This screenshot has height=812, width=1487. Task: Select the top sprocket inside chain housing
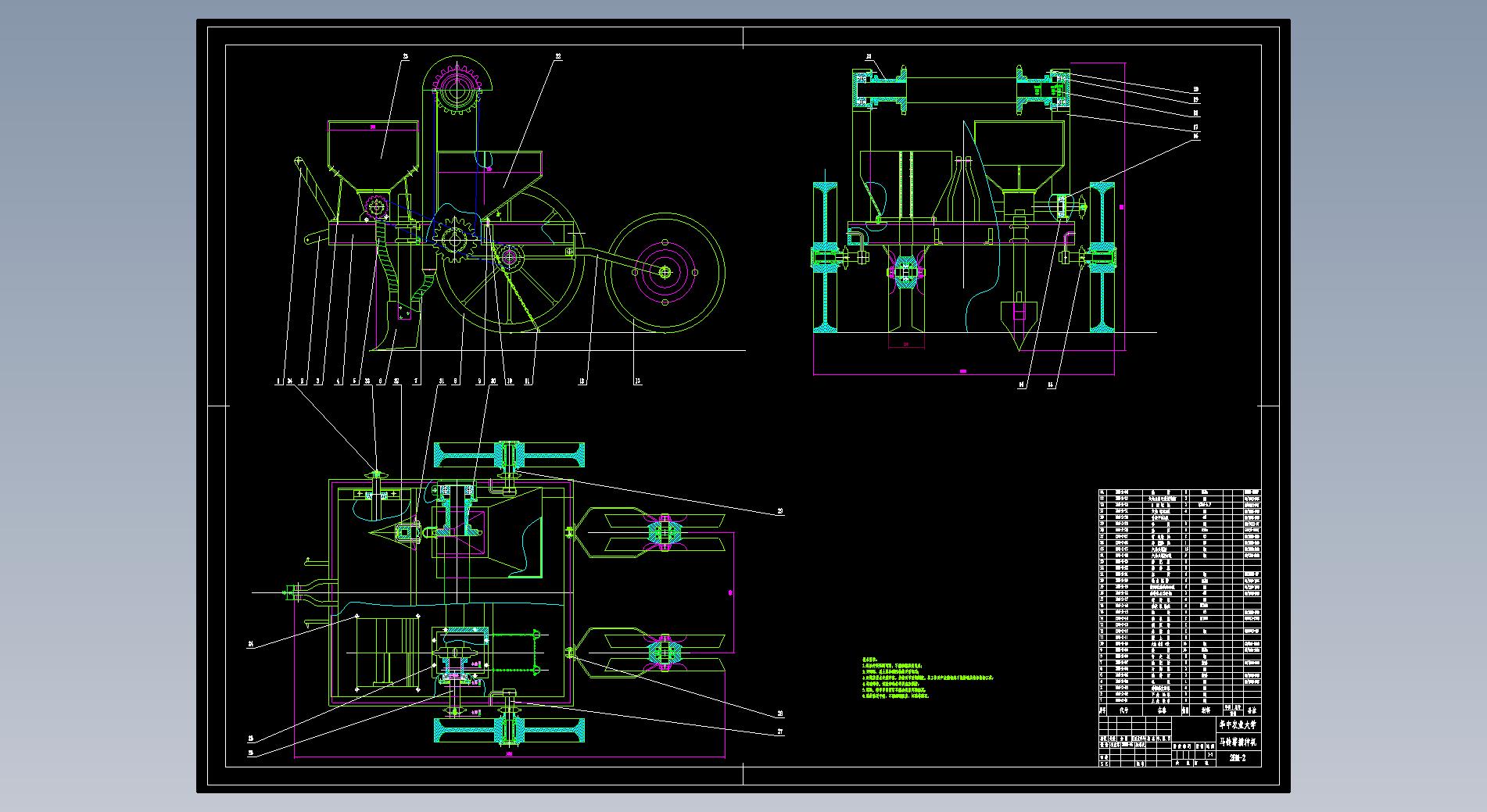pos(456,90)
